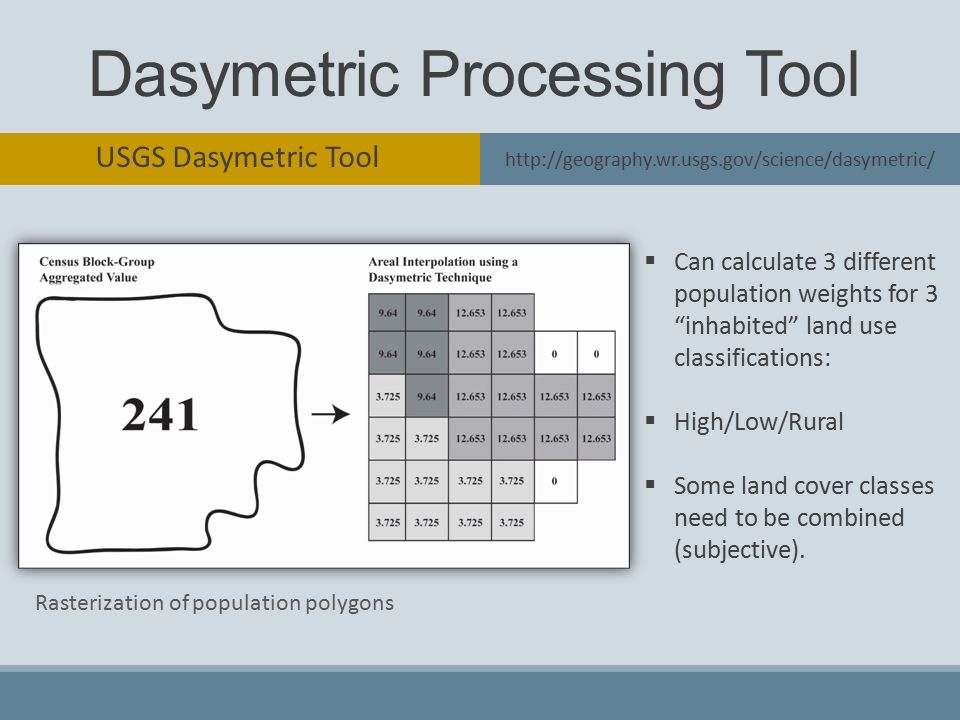The width and height of the screenshot is (960, 720).
Task: Select the 'Census Block-Group Aggregated Value' label
Action: [97, 269]
